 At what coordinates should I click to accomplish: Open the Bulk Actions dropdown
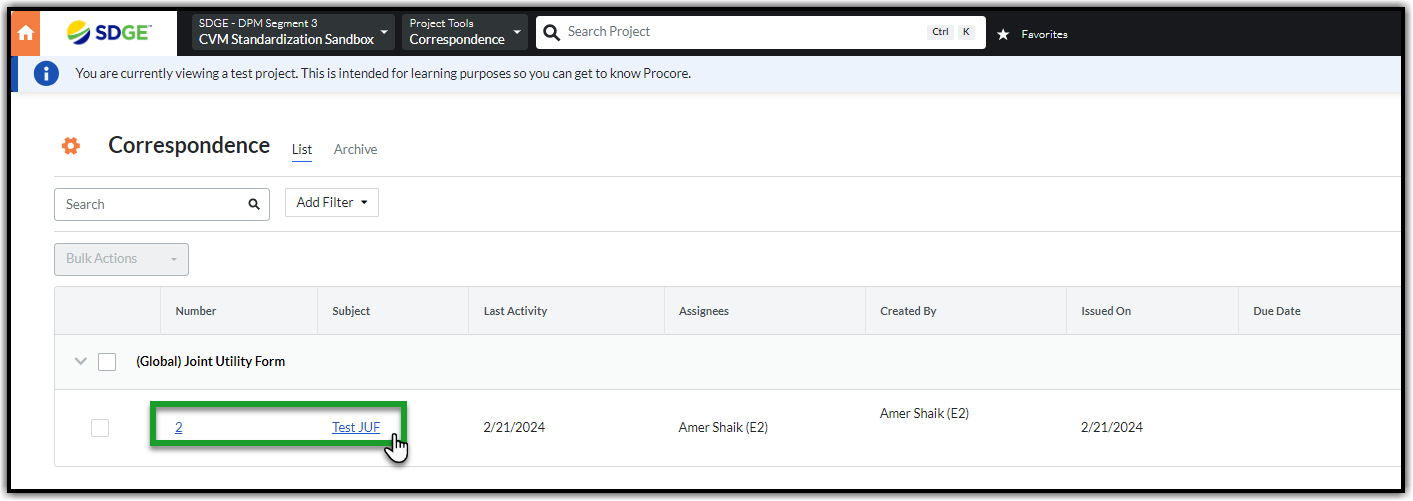[x=121, y=259]
